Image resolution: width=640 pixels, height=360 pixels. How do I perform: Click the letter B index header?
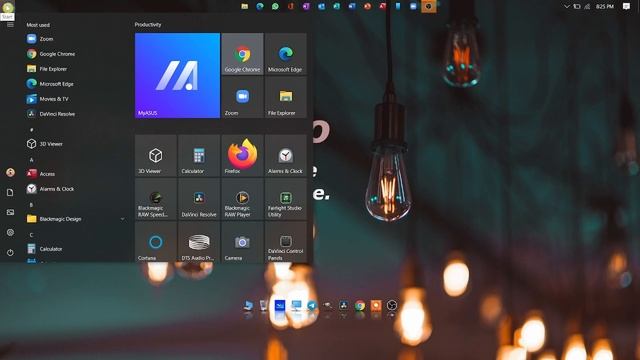click(x=31, y=205)
